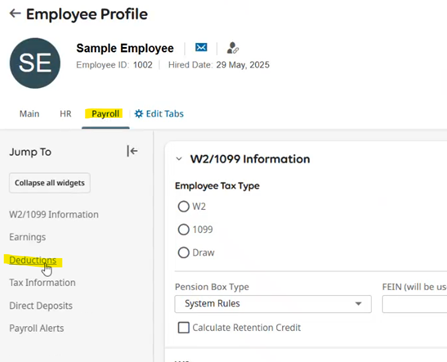This screenshot has width=447, height=362.
Task: Jump to Deductions section
Action: (33, 260)
